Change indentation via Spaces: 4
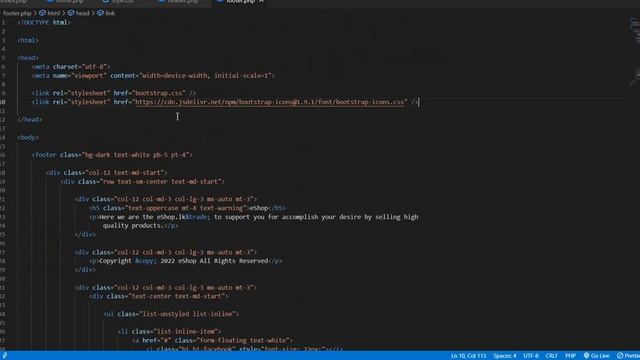Image resolution: width=640 pixels, height=360 pixels. (504, 356)
